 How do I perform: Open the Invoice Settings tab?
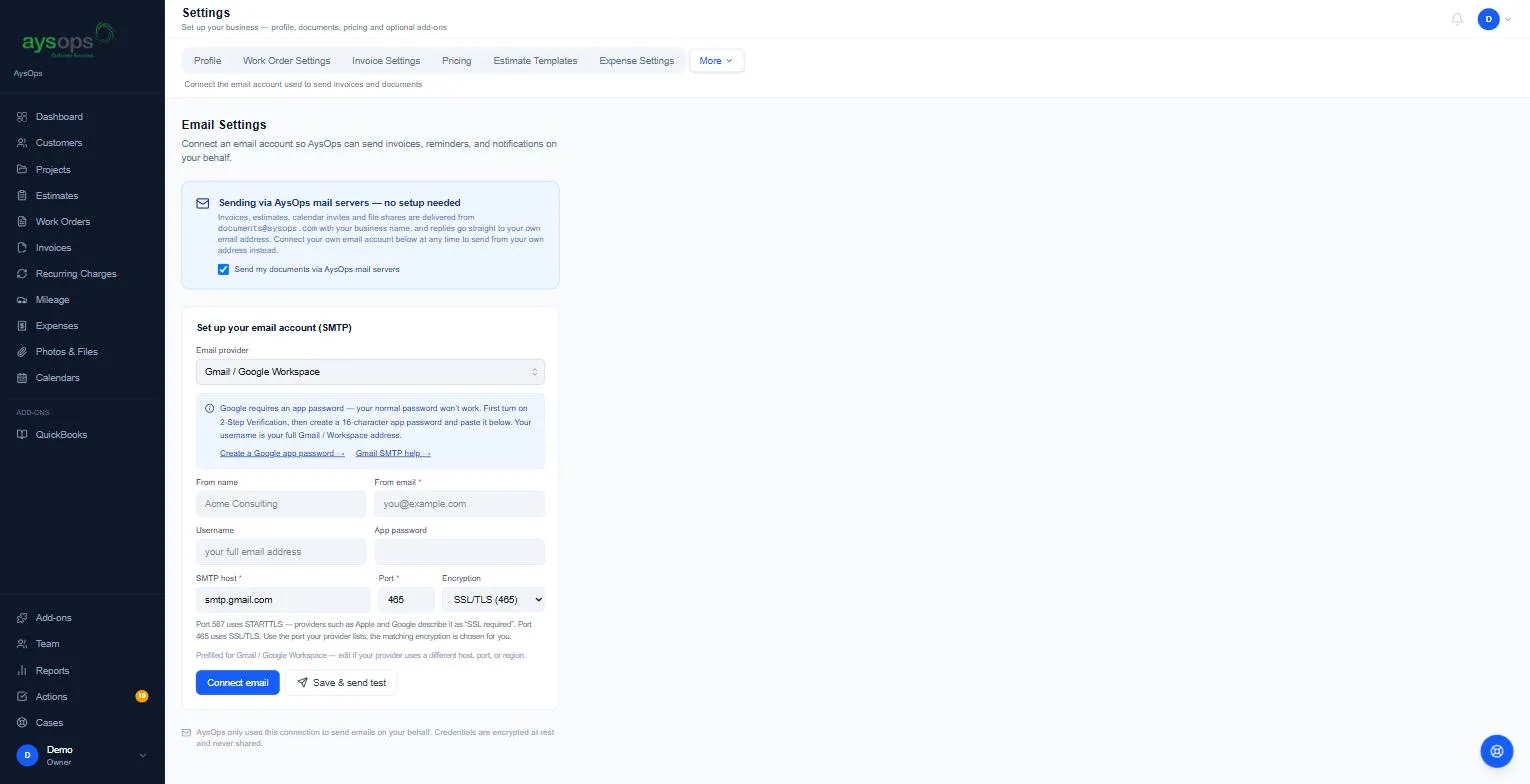[386, 61]
